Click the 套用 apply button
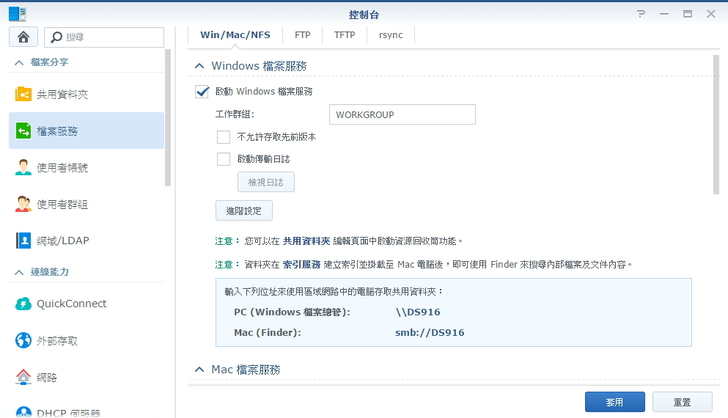The width and height of the screenshot is (728, 418). click(x=614, y=402)
